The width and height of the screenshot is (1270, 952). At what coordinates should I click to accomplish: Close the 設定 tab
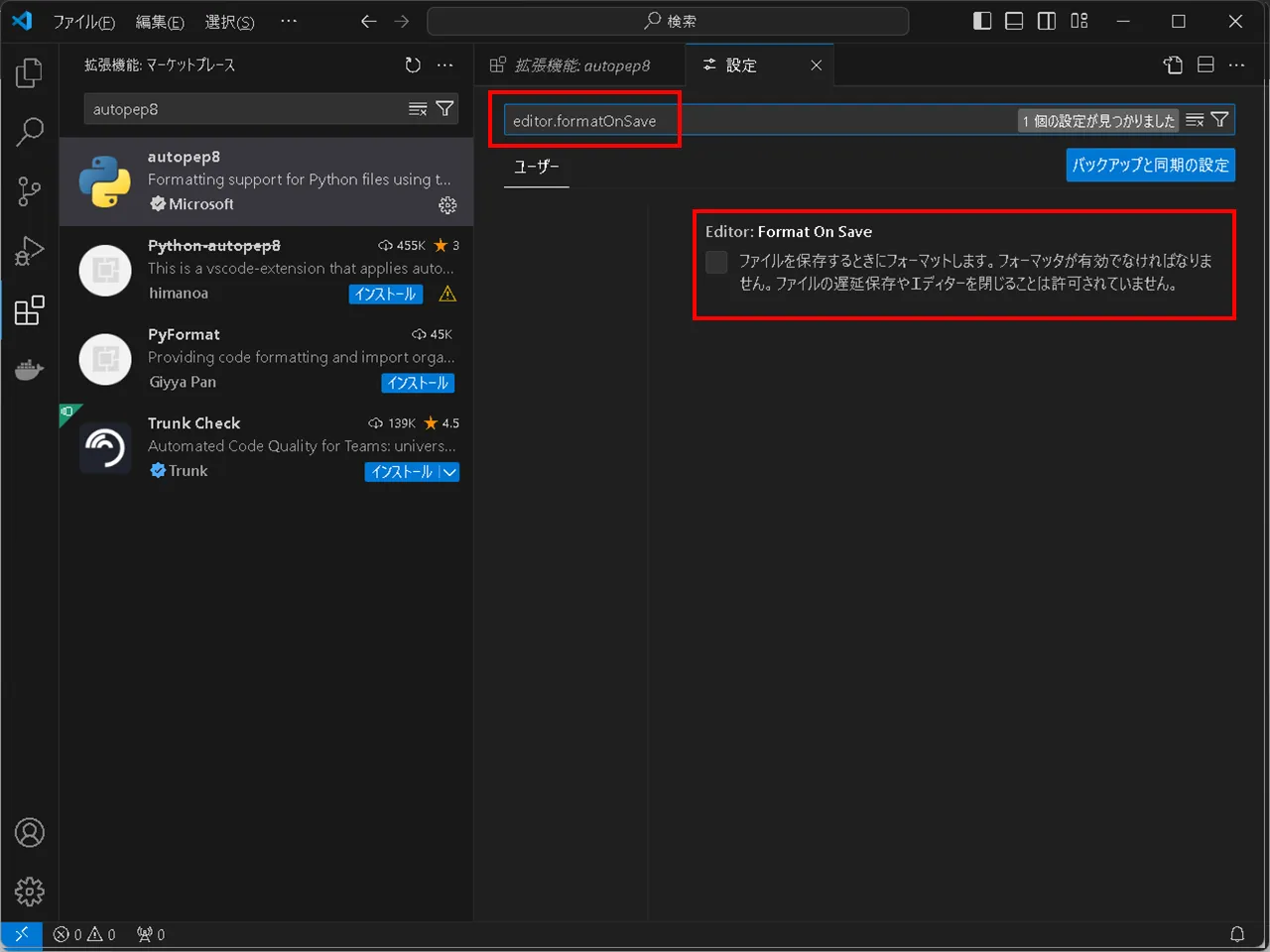point(816,65)
